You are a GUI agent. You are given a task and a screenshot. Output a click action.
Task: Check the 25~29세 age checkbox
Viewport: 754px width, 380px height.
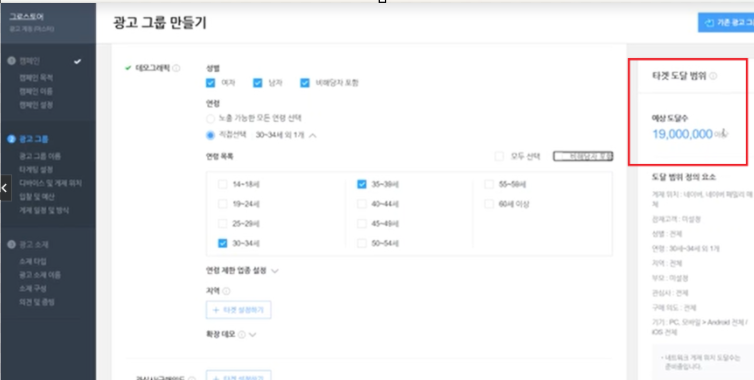click(x=222, y=224)
